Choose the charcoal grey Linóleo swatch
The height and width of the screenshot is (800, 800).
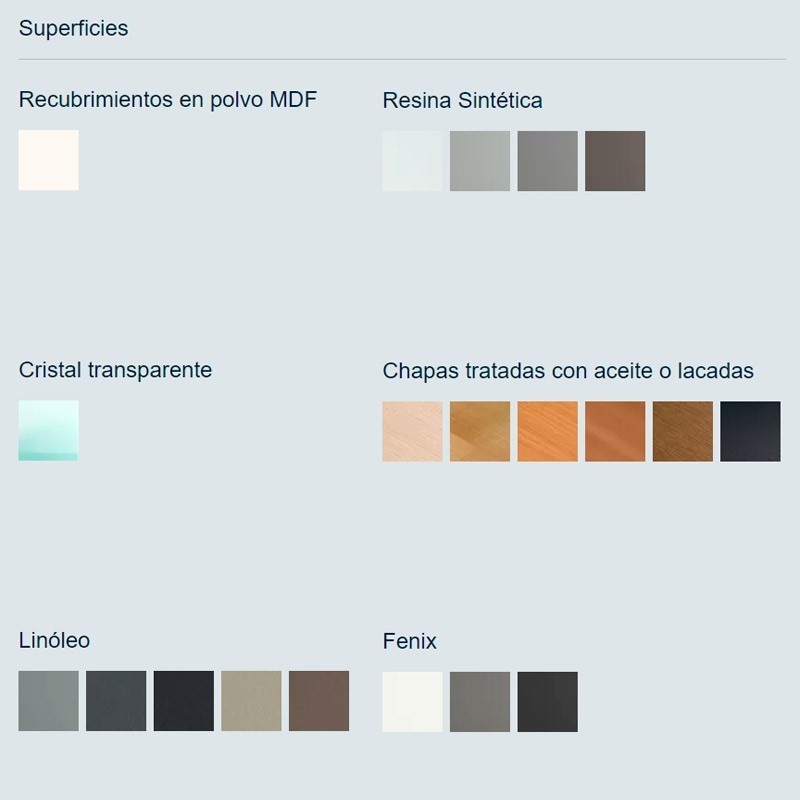click(116, 701)
